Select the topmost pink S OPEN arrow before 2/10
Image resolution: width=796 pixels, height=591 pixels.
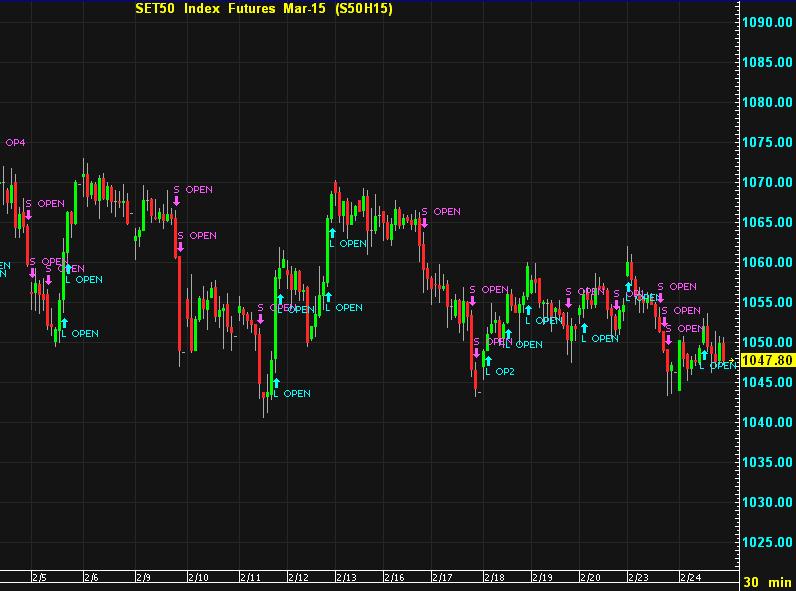coord(176,201)
